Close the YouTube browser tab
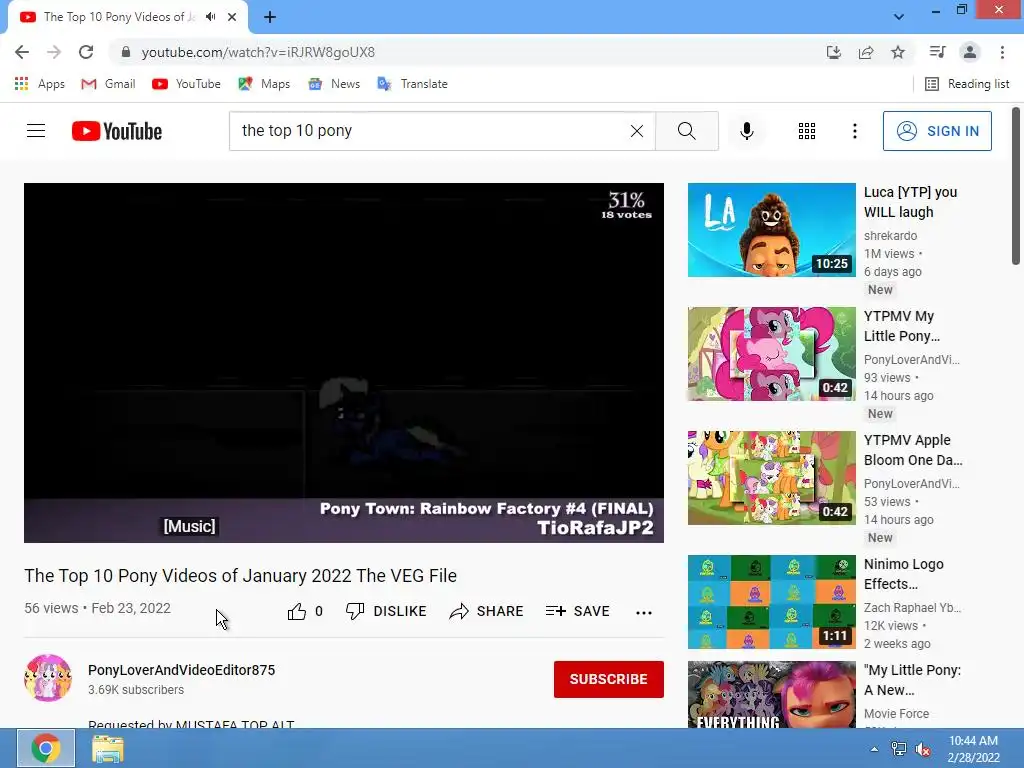 [232, 17]
